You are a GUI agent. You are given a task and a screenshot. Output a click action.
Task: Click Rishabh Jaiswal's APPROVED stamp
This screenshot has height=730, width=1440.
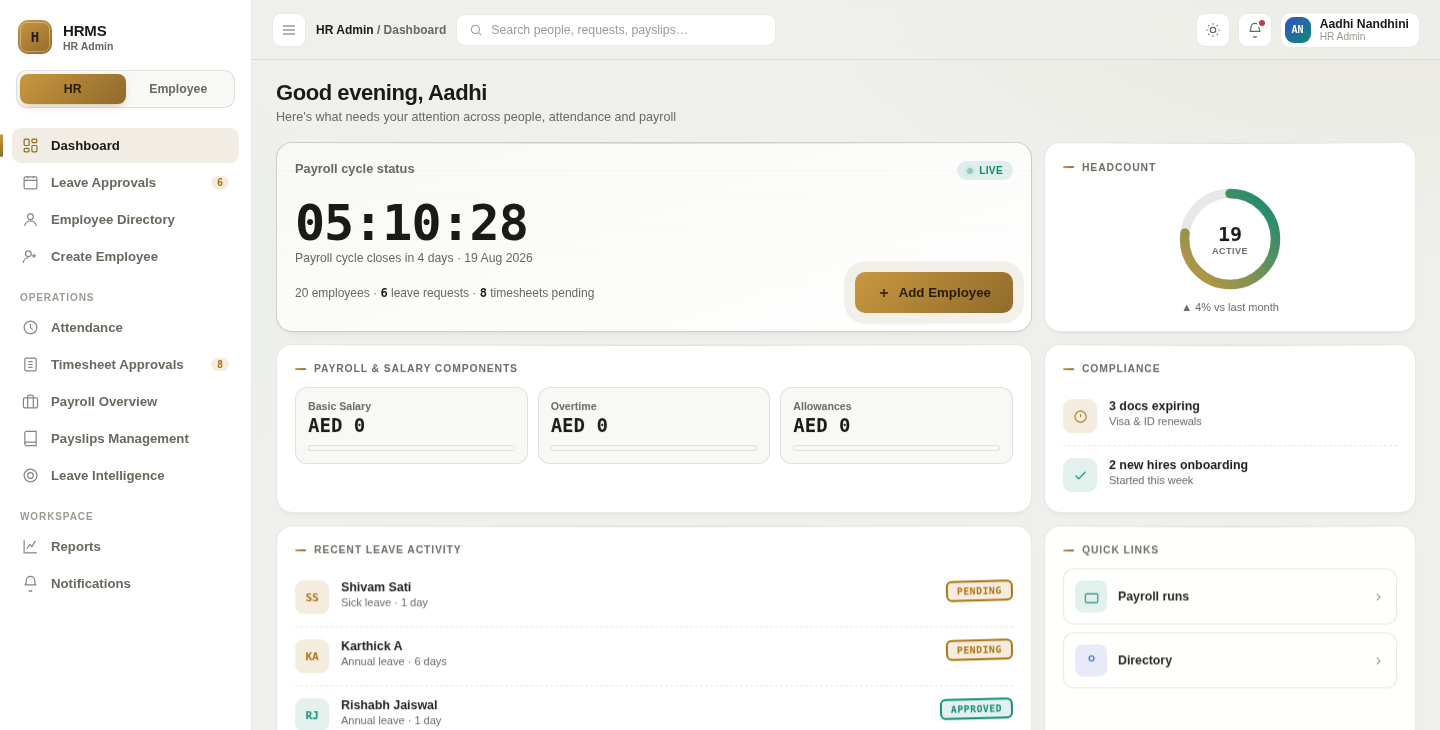coord(976,709)
